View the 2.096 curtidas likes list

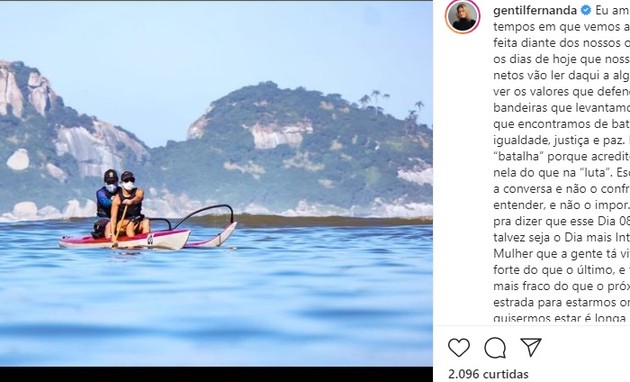pyautogui.click(x=488, y=374)
